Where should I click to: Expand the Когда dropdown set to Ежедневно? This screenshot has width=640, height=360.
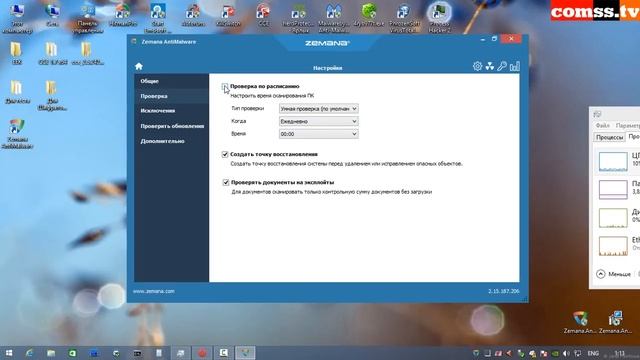[318, 122]
